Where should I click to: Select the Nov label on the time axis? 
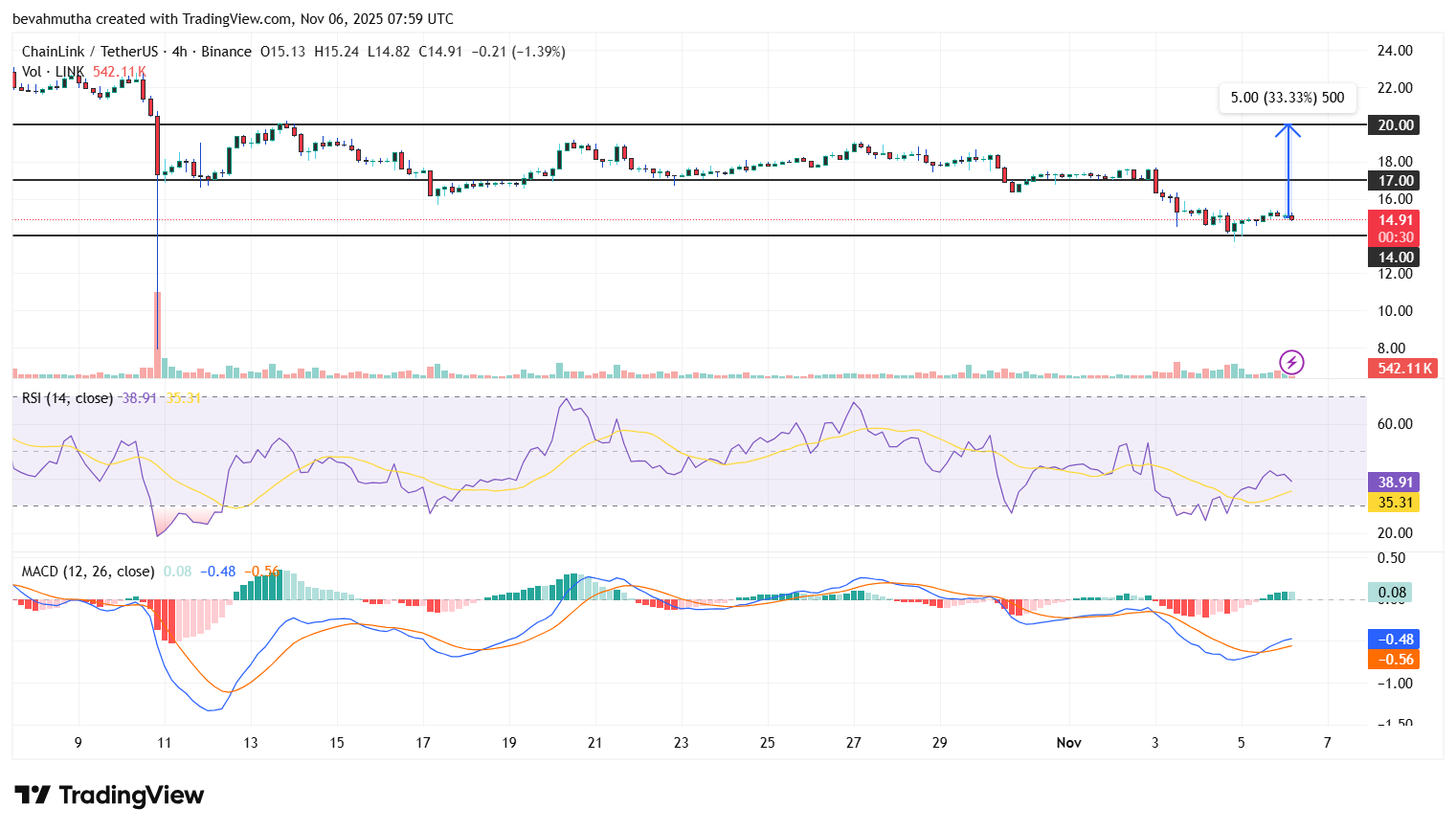tap(1068, 742)
